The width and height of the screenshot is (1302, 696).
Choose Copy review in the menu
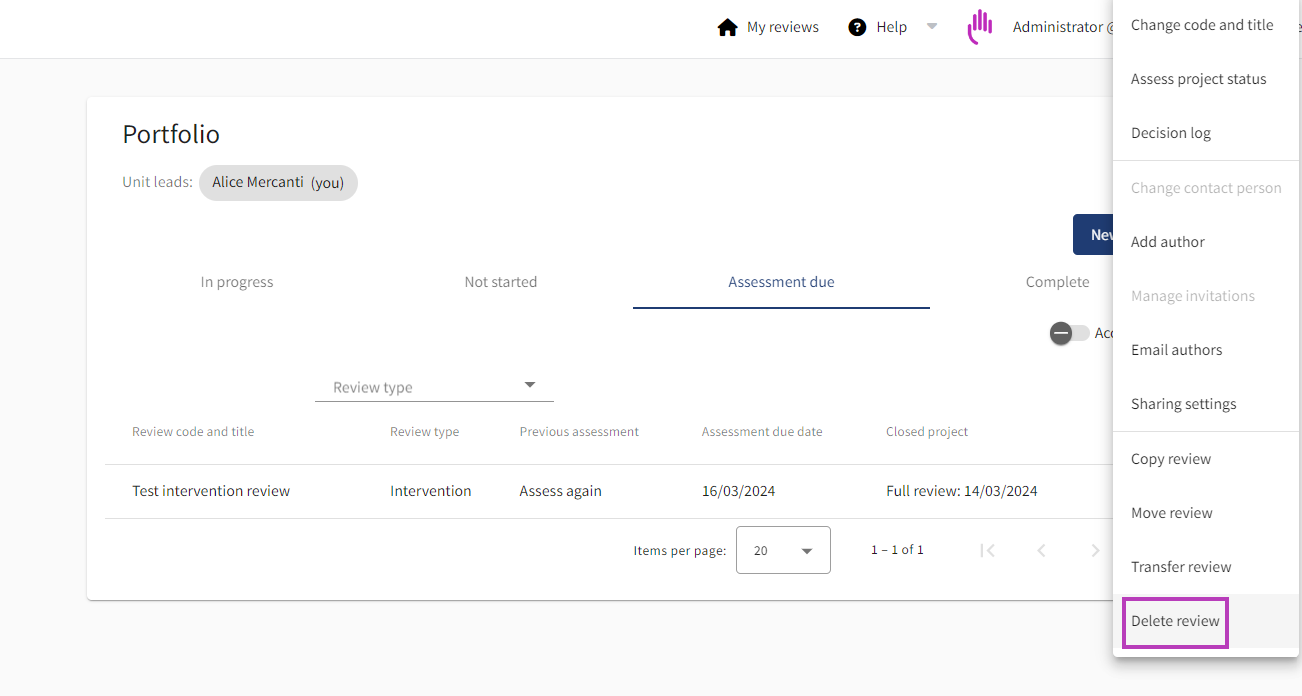point(1171,459)
